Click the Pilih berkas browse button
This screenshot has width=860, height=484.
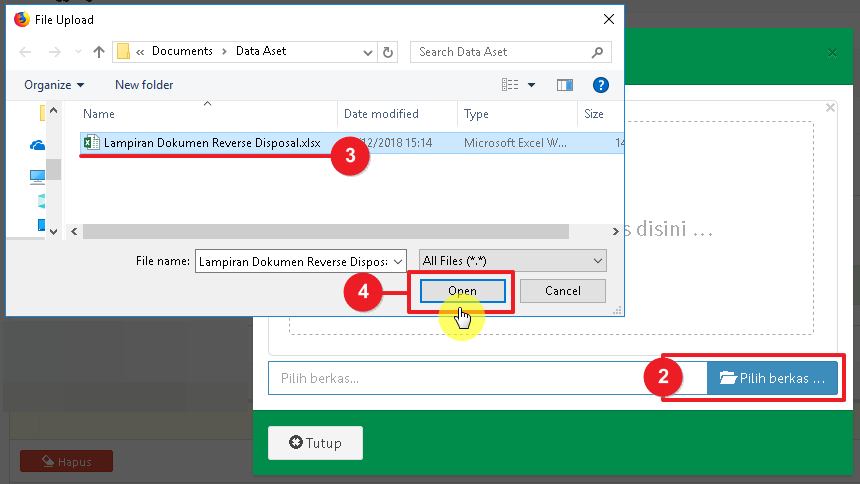pos(772,379)
